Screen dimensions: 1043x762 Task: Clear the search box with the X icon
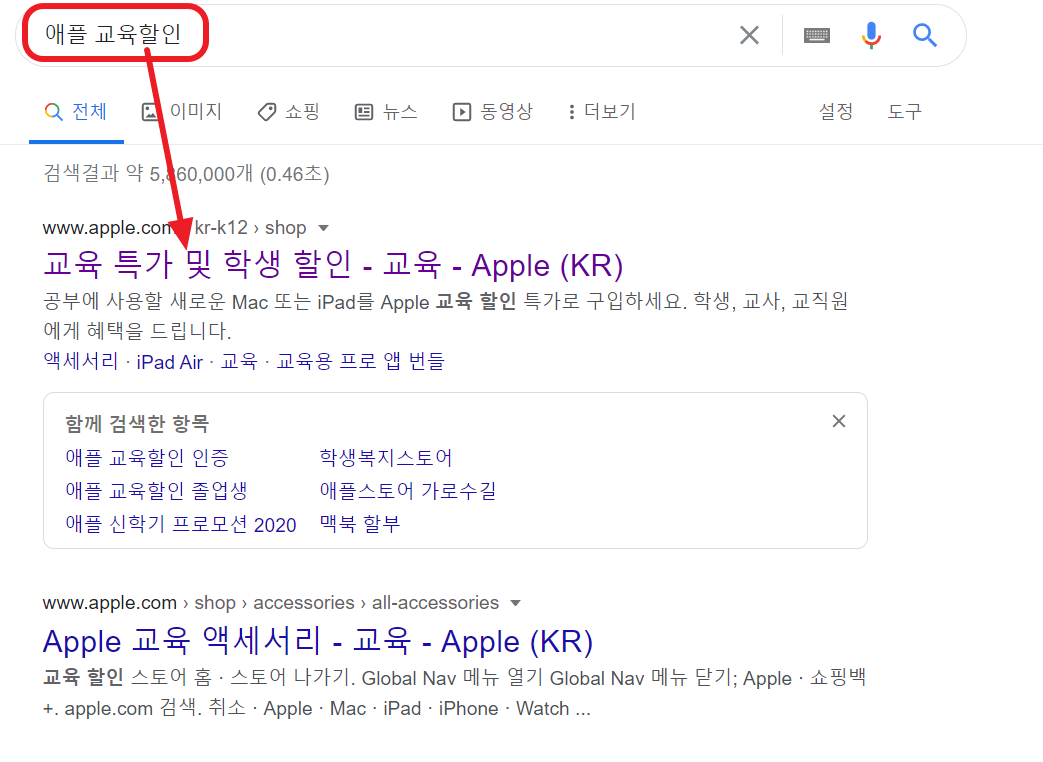(749, 35)
